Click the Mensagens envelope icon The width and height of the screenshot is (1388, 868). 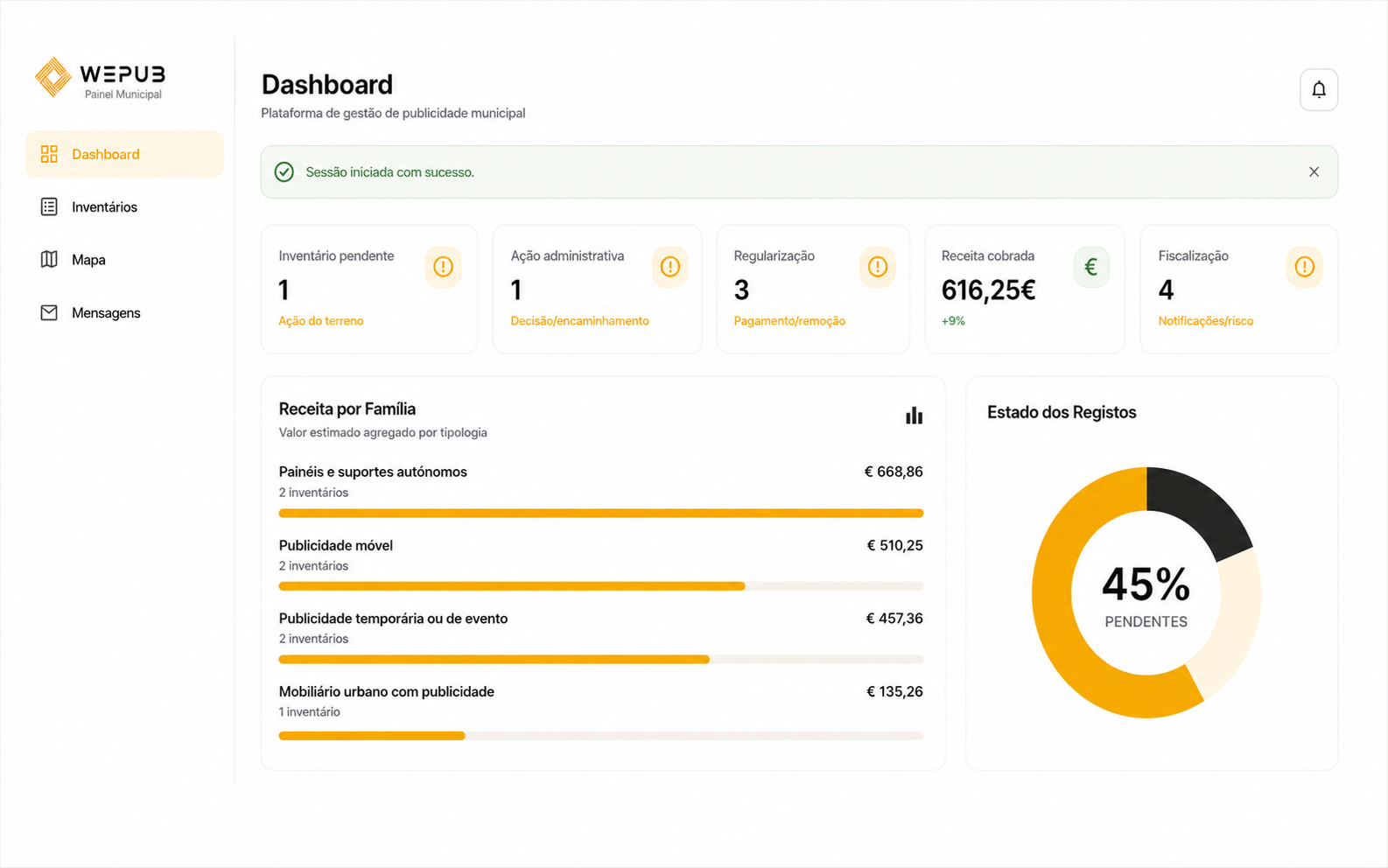point(49,312)
